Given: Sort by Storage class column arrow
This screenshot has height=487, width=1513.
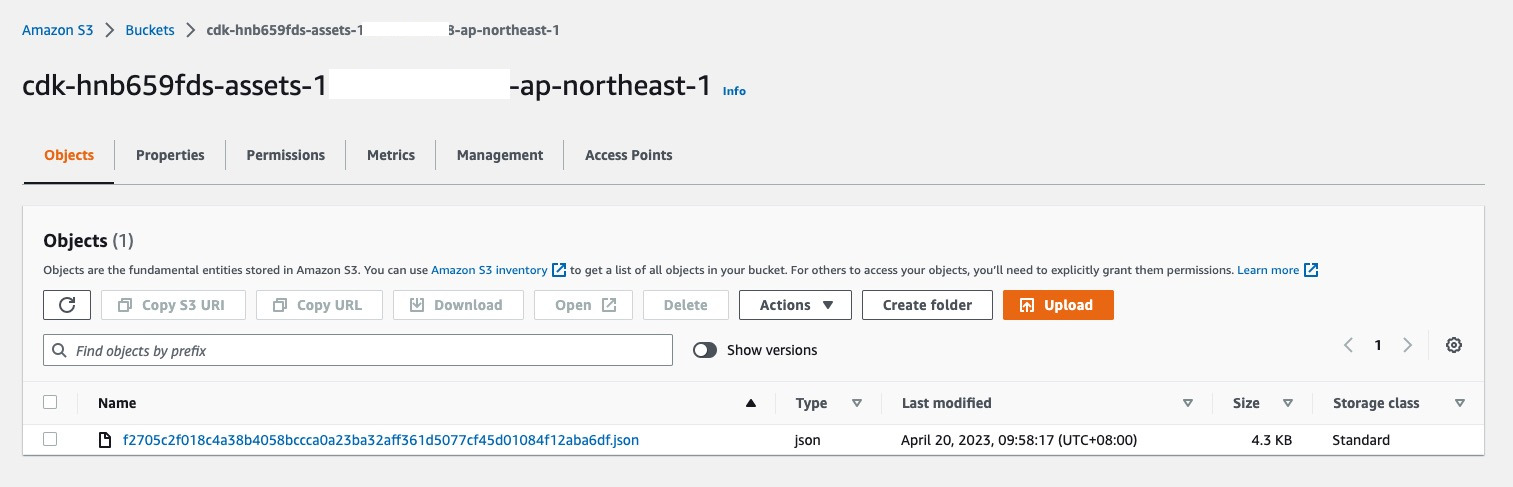Looking at the screenshot, I should pos(1460,403).
